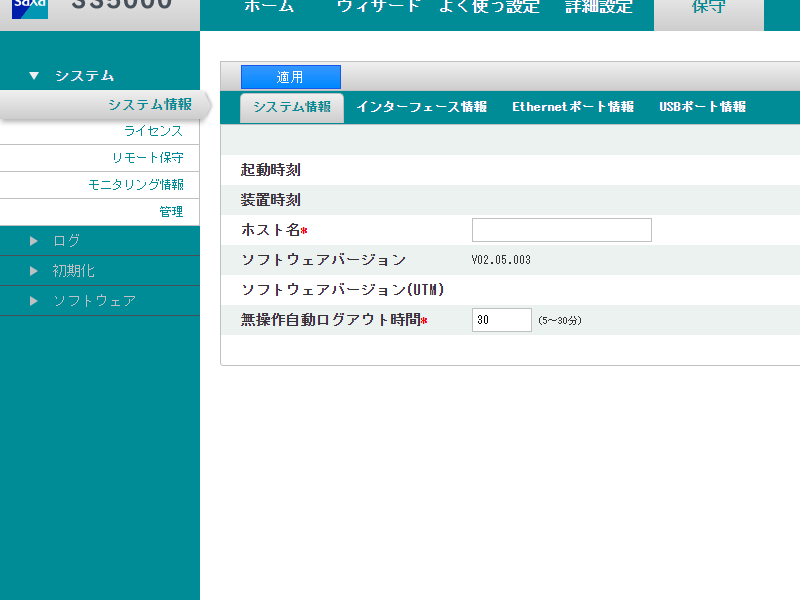The width and height of the screenshot is (800, 600).
Task: Open the よく使う設定 top menu
Action: [x=489, y=7]
